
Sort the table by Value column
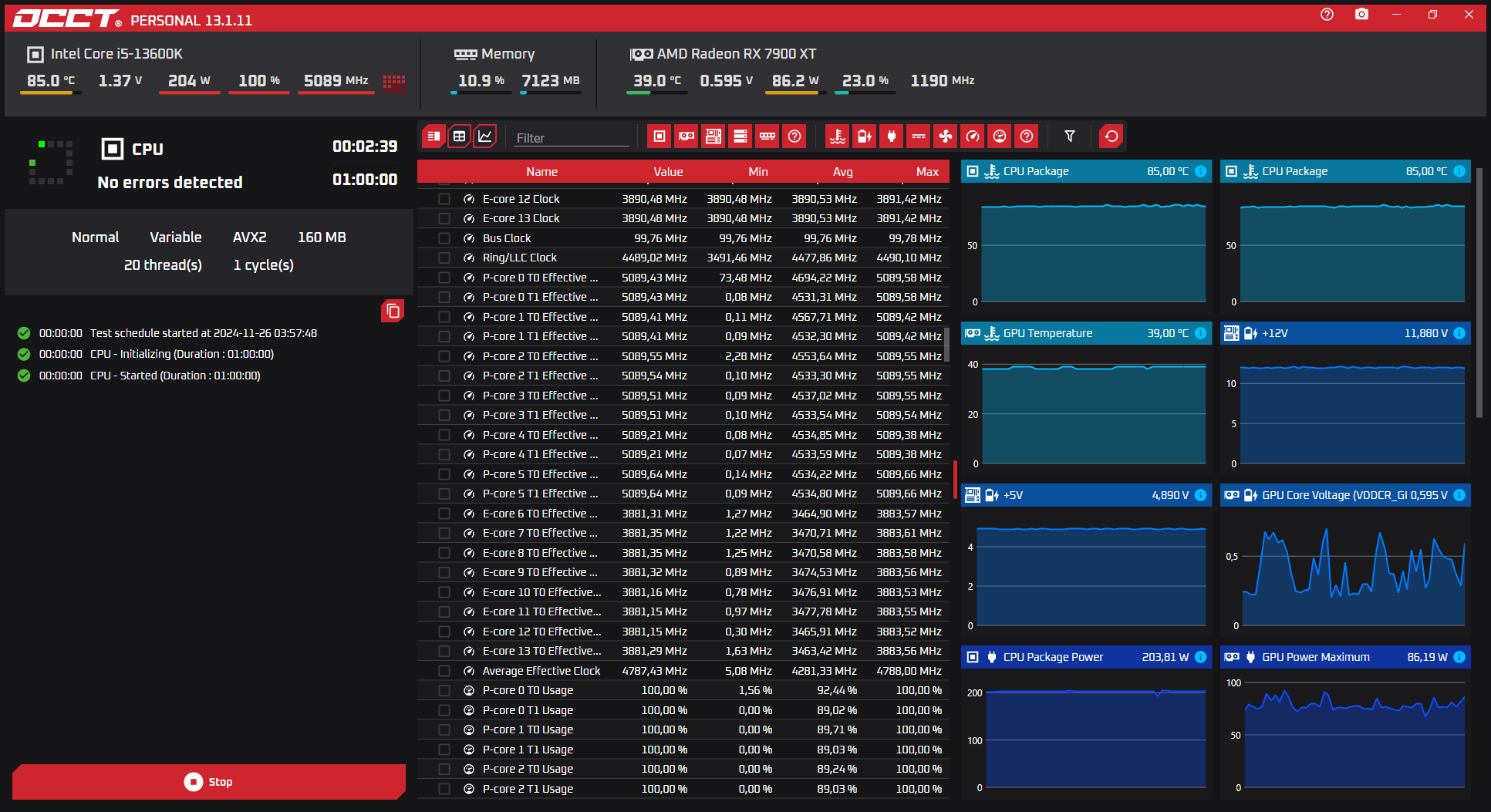668,172
